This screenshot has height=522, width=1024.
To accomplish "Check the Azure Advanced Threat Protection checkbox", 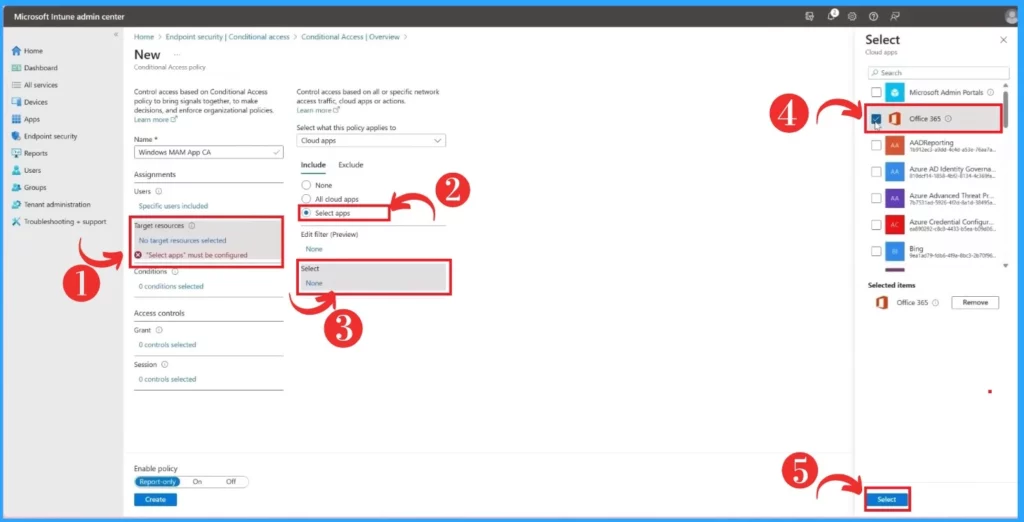I will click(876, 199).
